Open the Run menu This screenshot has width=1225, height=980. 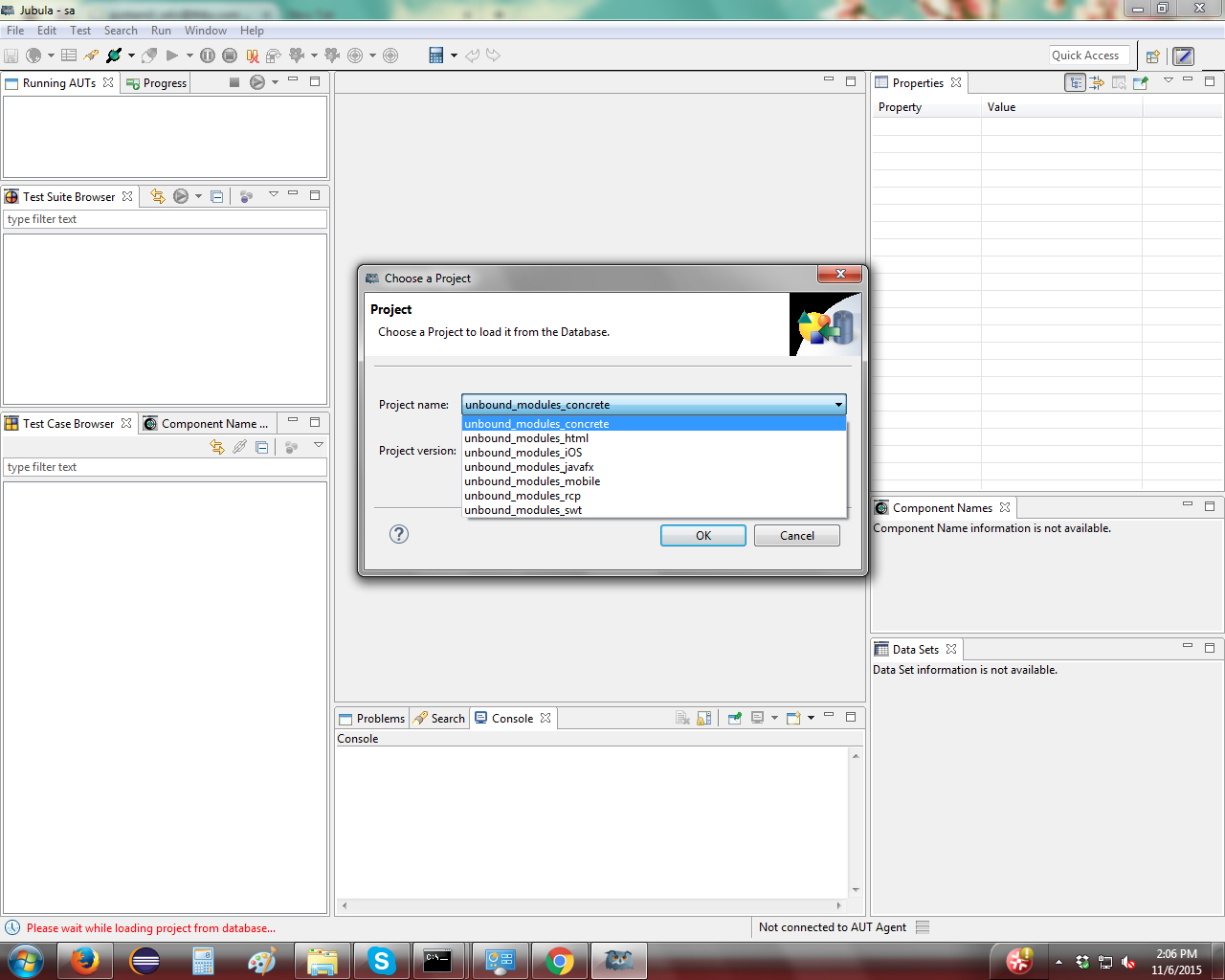pos(161,31)
